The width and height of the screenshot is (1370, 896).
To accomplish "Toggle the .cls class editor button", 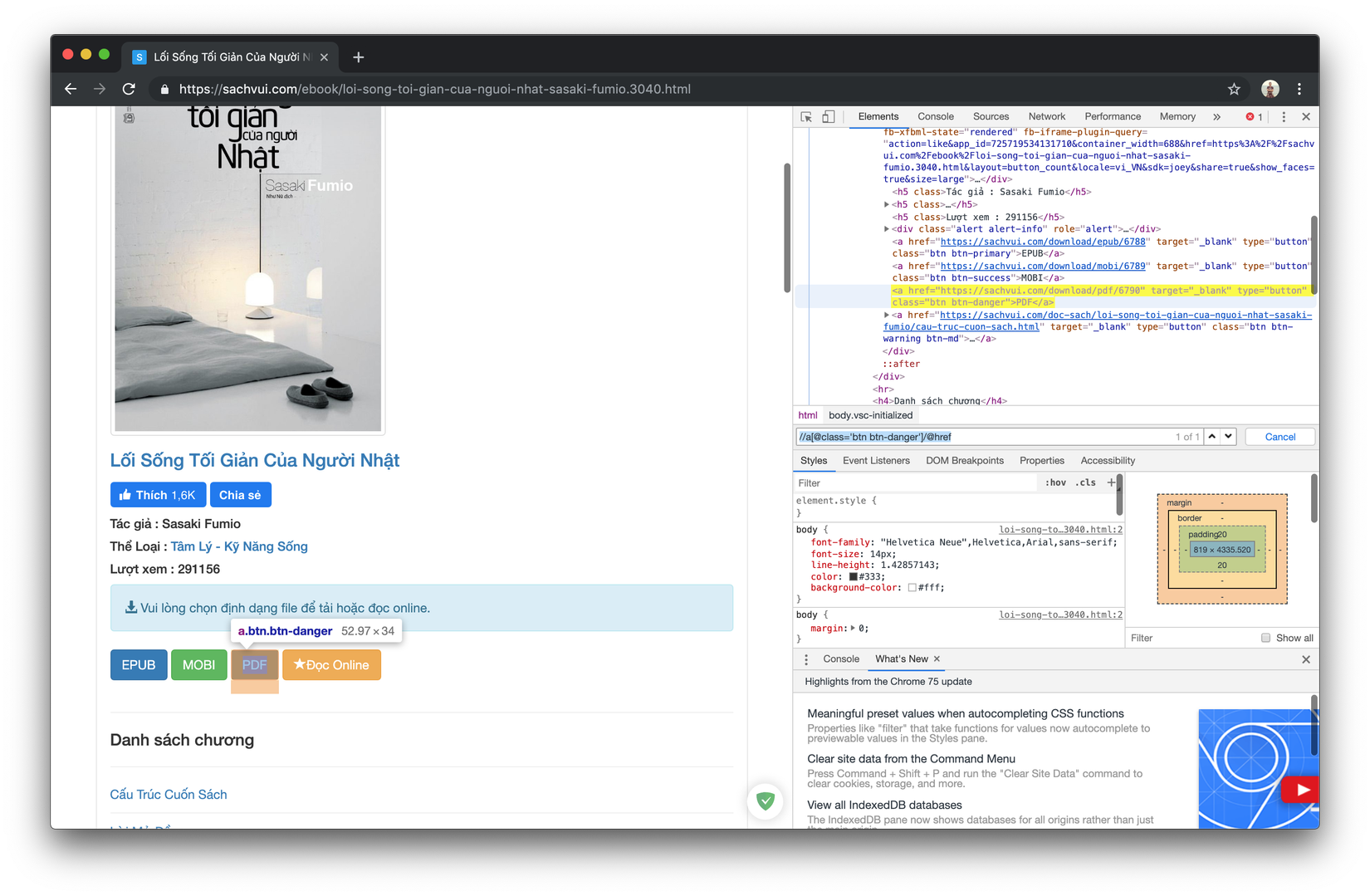I will tap(1085, 483).
